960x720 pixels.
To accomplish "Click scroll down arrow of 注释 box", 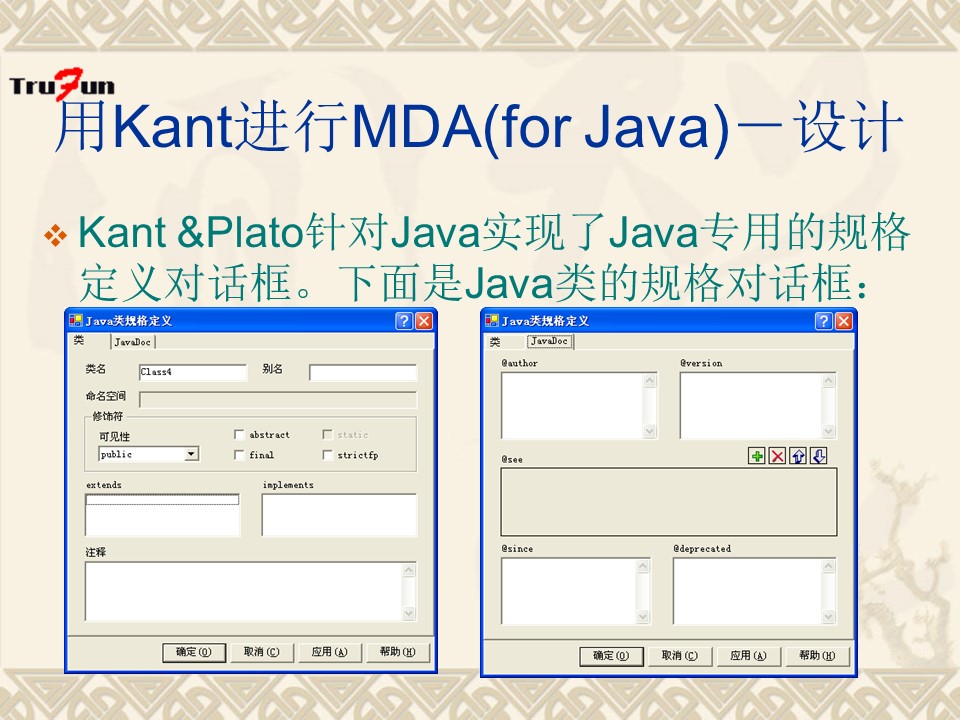I will click(x=409, y=614).
